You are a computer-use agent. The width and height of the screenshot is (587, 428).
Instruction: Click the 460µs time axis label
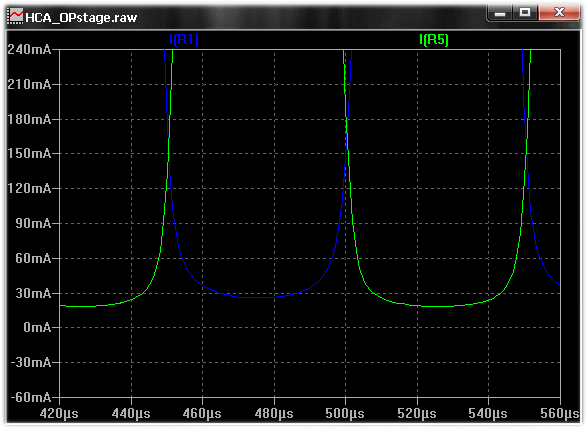202,414
